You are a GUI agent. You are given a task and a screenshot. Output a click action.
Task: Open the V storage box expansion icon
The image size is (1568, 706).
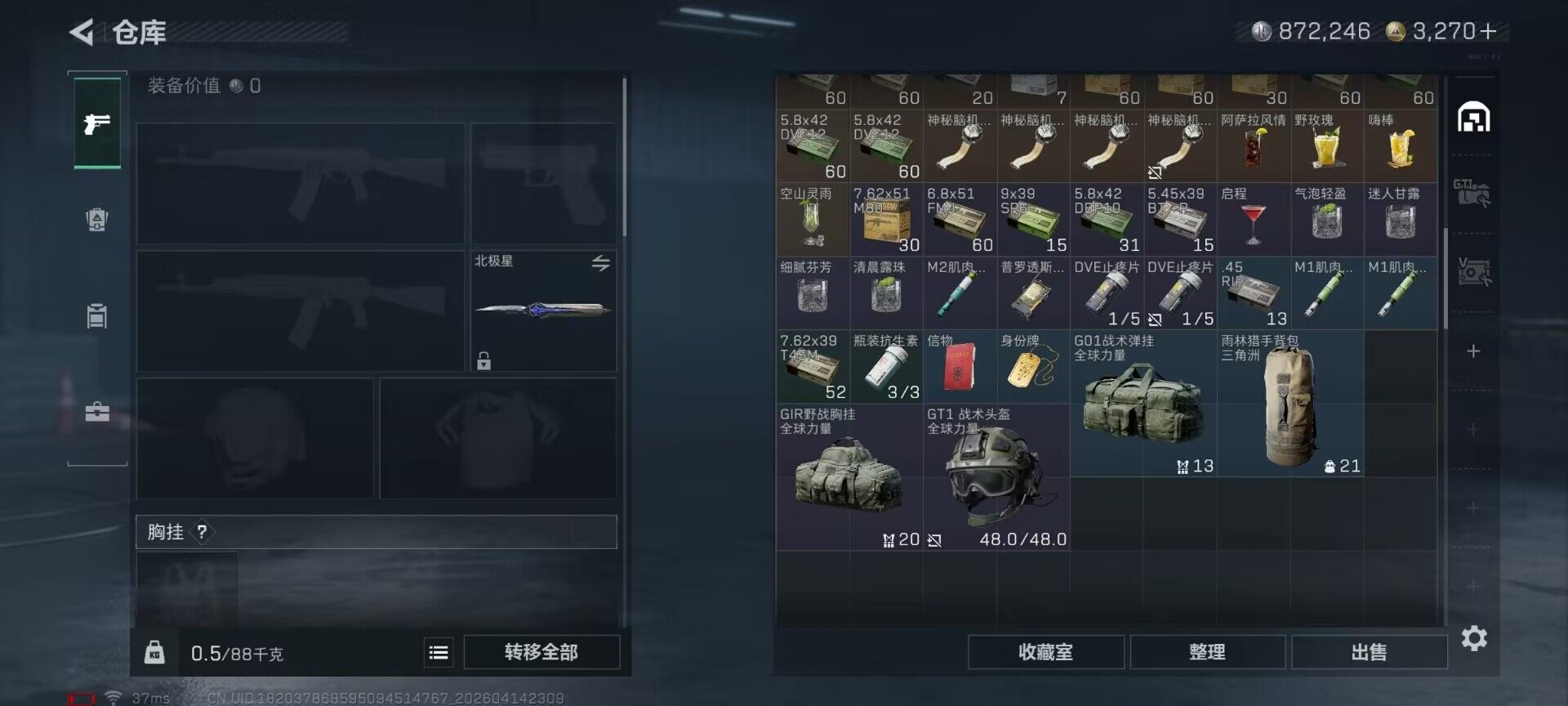[1474, 271]
